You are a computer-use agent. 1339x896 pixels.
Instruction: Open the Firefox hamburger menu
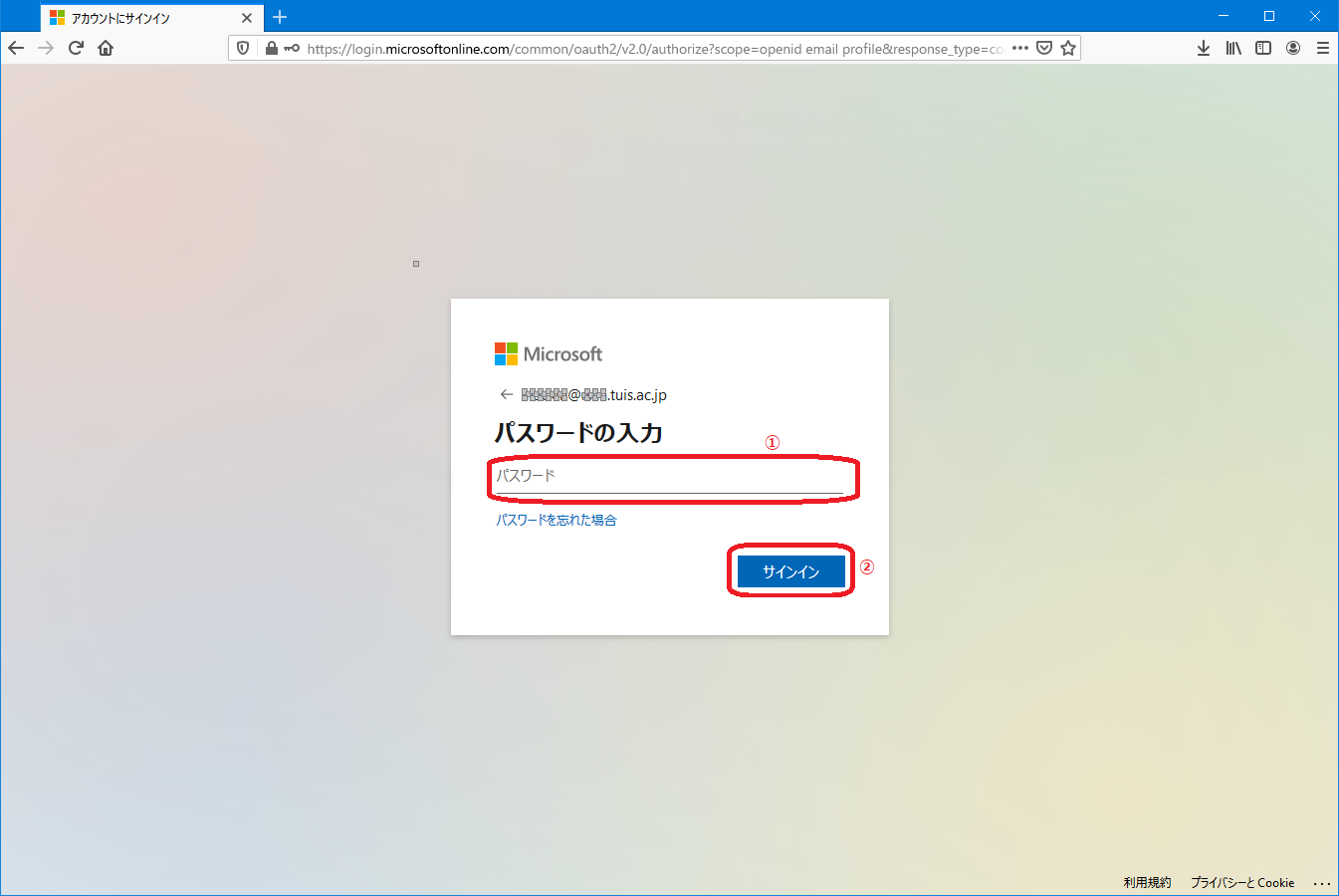[x=1323, y=48]
